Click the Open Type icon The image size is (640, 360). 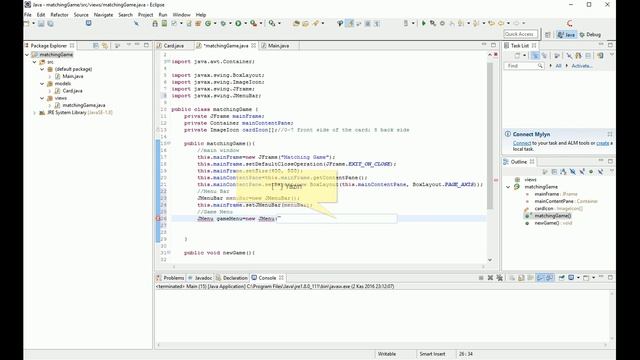point(296,24)
